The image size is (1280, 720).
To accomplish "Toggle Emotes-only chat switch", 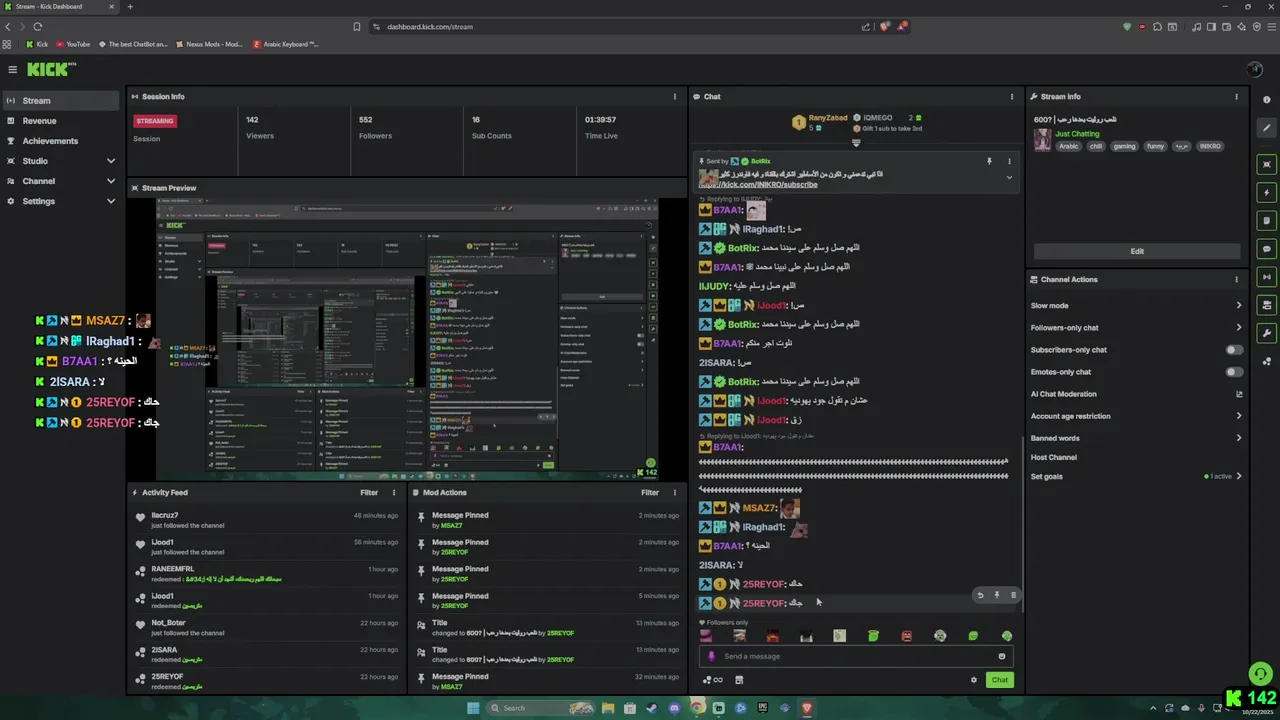I will pos(1235,372).
